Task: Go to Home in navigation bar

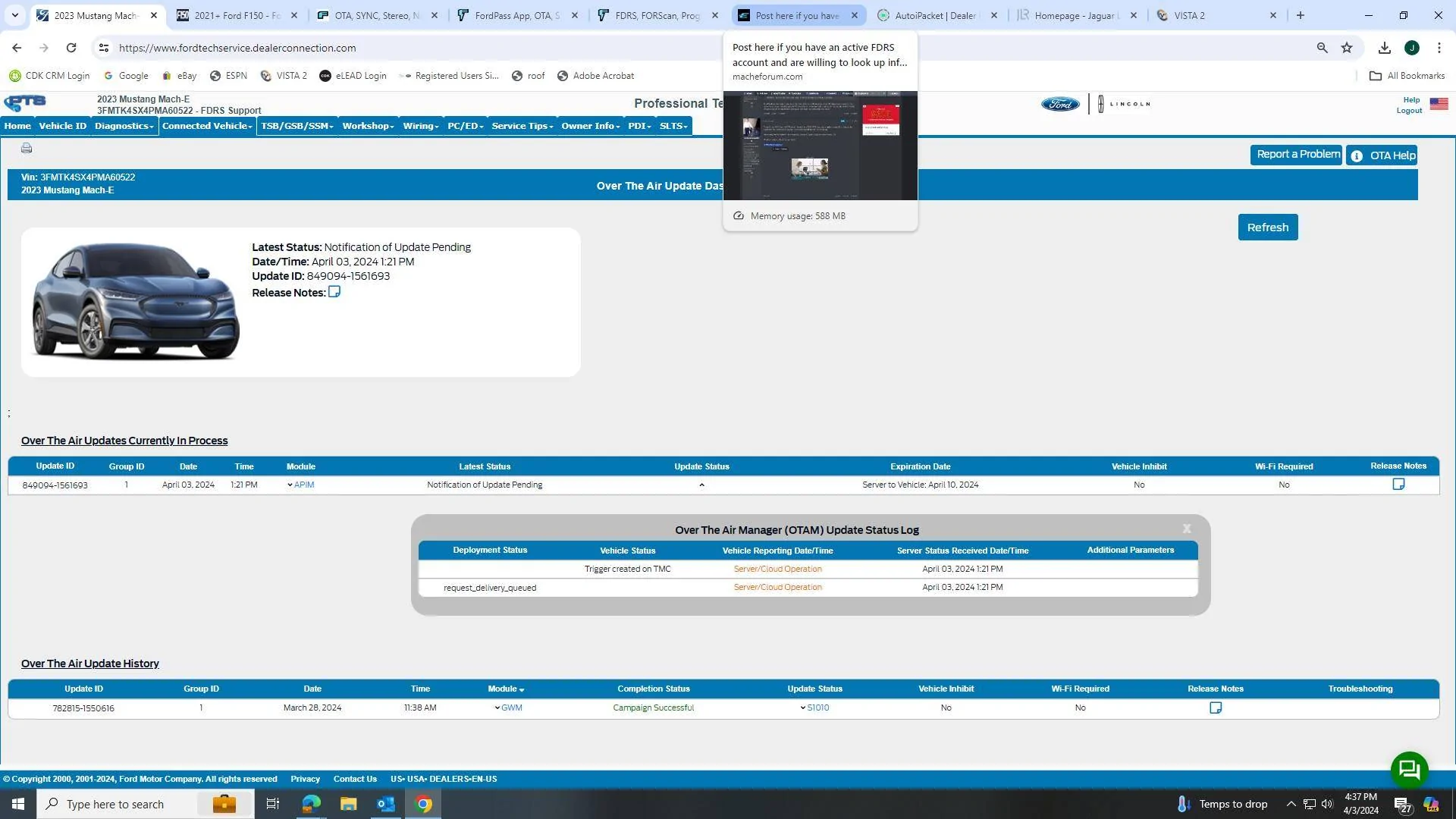Action: [x=17, y=126]
